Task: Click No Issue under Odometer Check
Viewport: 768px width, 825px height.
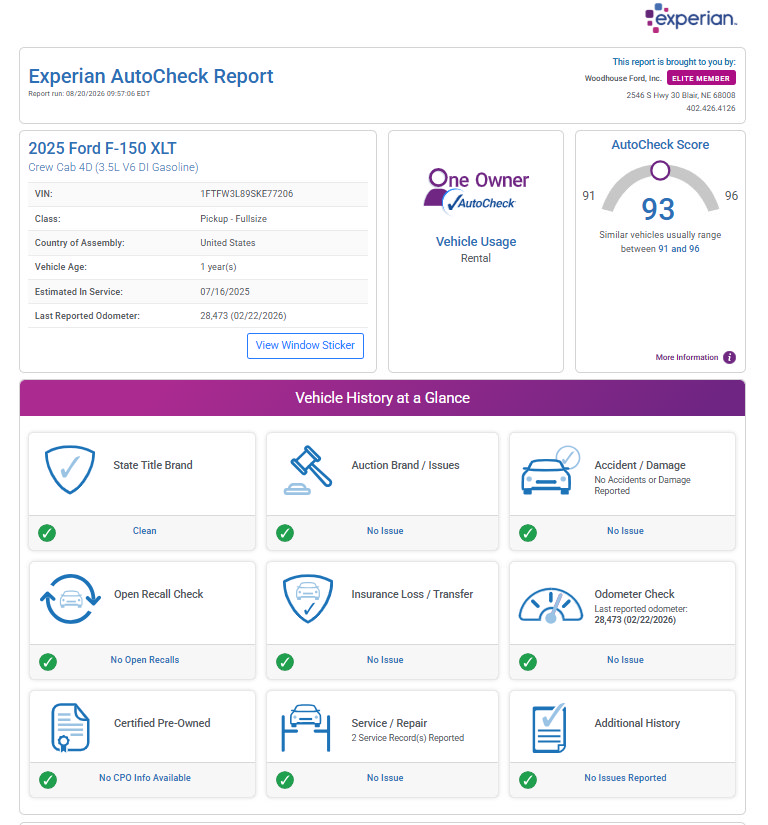Action: 625,660
